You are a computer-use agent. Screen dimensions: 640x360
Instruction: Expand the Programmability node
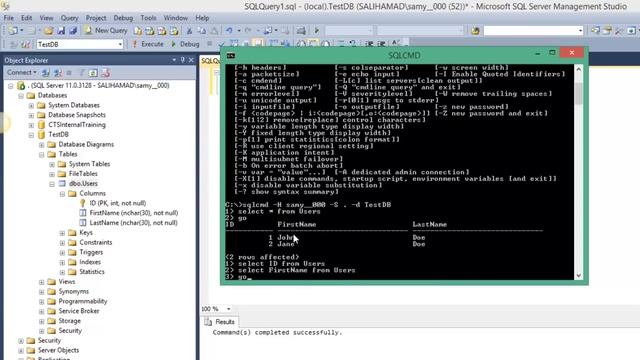click(42, 301)
